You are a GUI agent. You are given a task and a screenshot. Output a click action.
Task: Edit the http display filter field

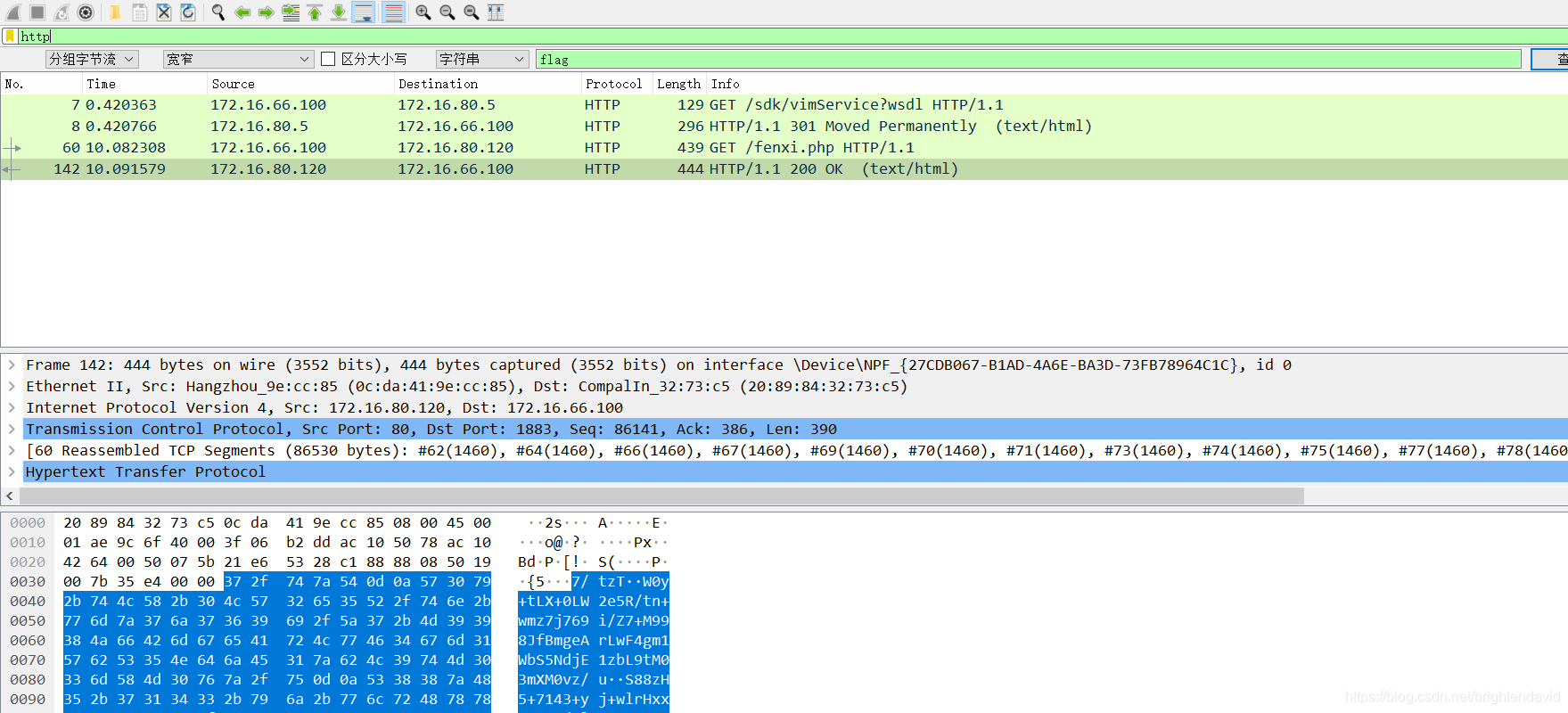pyautogui.click(x=792, y=37)
